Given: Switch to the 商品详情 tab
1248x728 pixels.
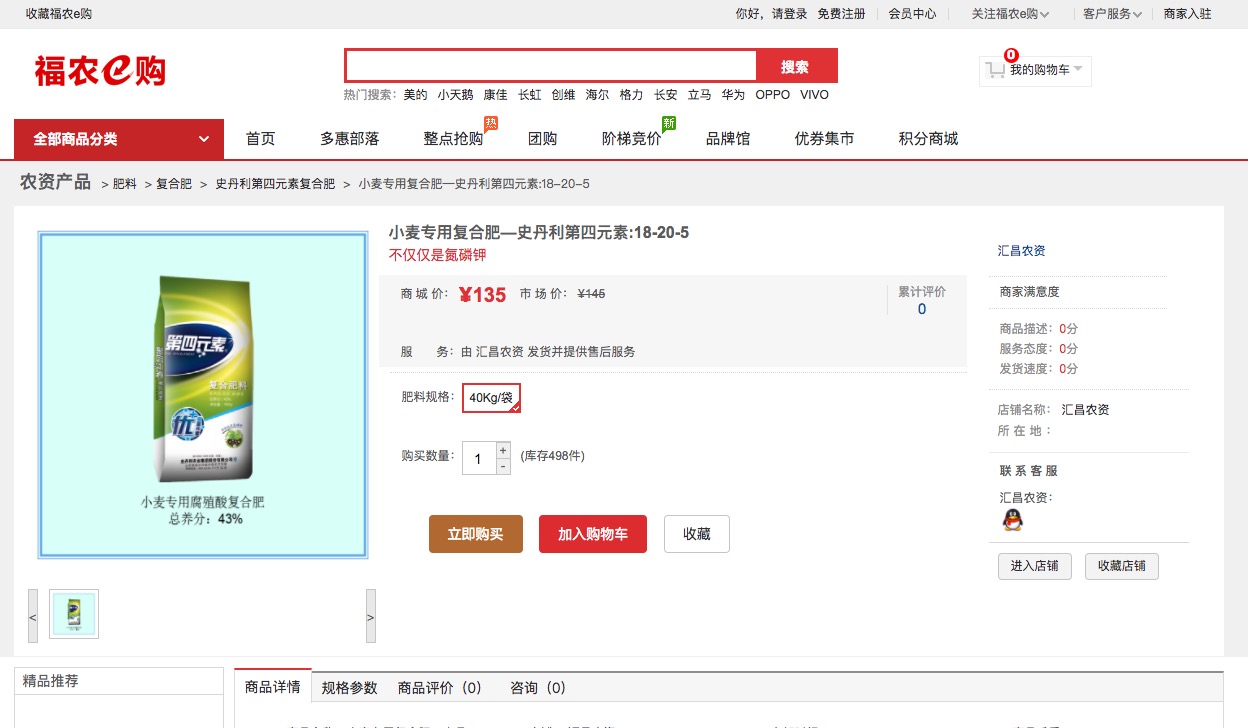Looking at the screenshot, I should click(x=273, y=687).
